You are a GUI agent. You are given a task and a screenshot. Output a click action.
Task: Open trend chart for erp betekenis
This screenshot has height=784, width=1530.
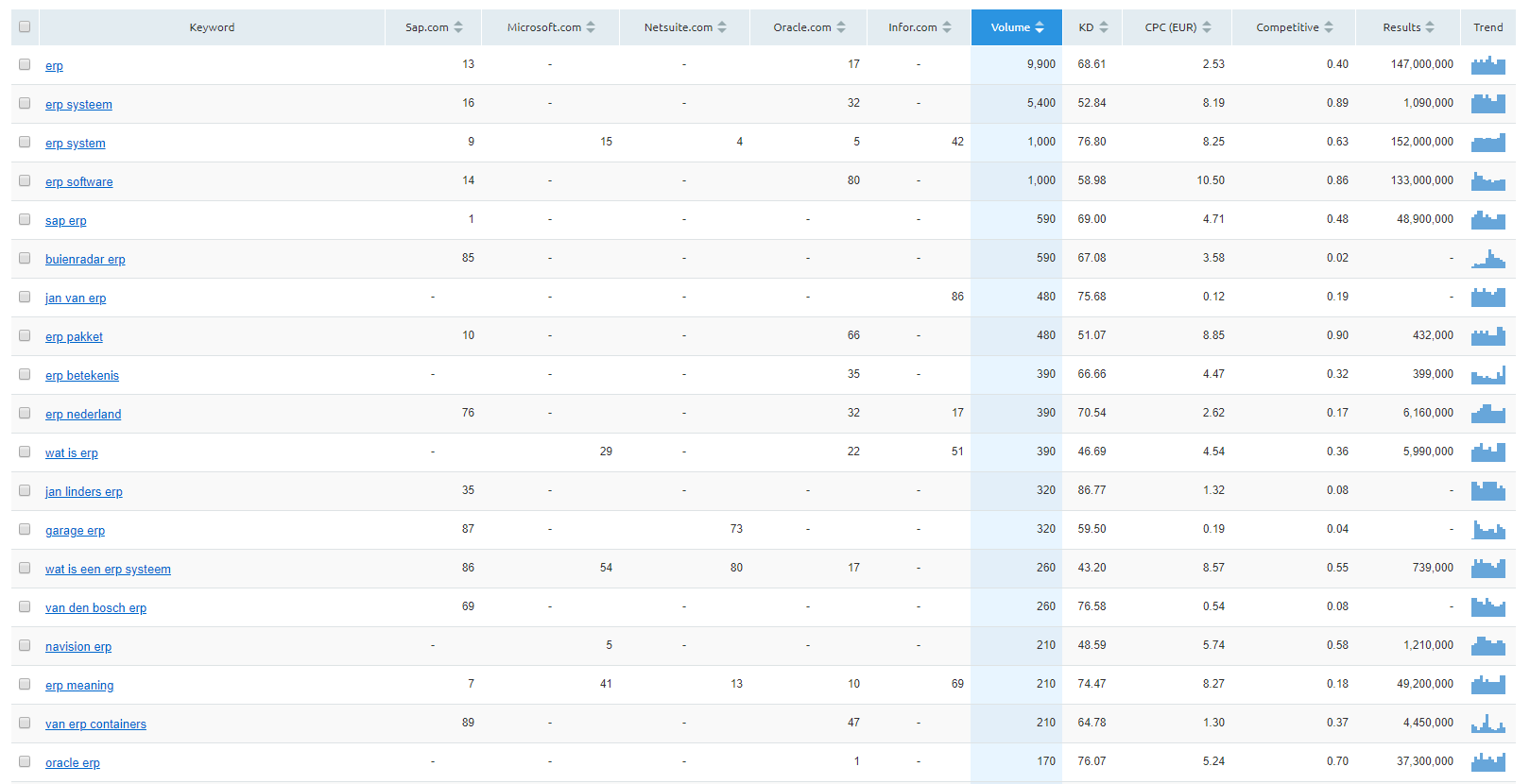1487,375
